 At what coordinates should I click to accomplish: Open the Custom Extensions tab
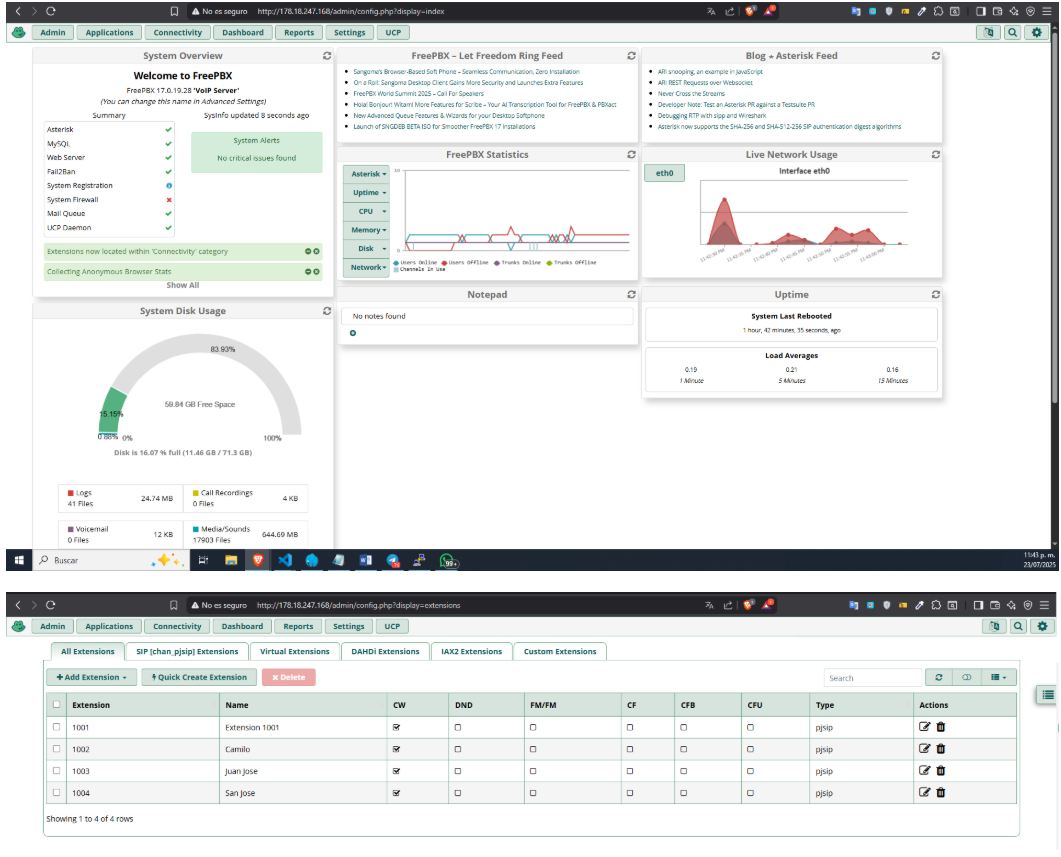[560, 652]
